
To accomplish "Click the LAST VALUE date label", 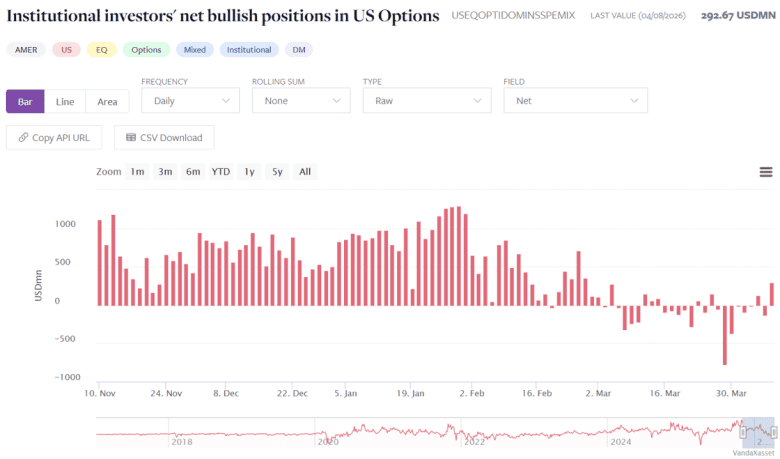I will tap(638, 15).
